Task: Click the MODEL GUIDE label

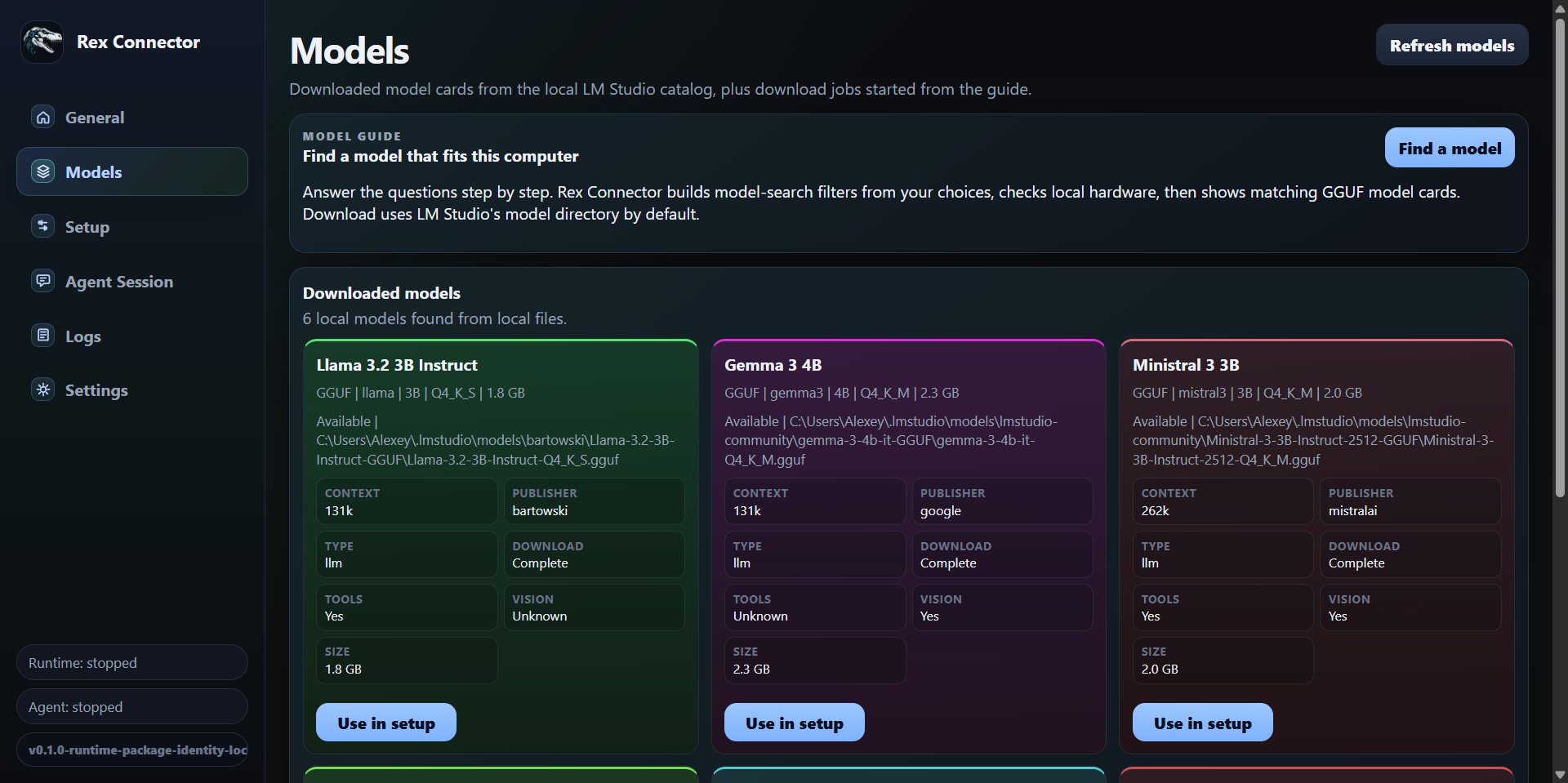Action: (x=352, y=136)
